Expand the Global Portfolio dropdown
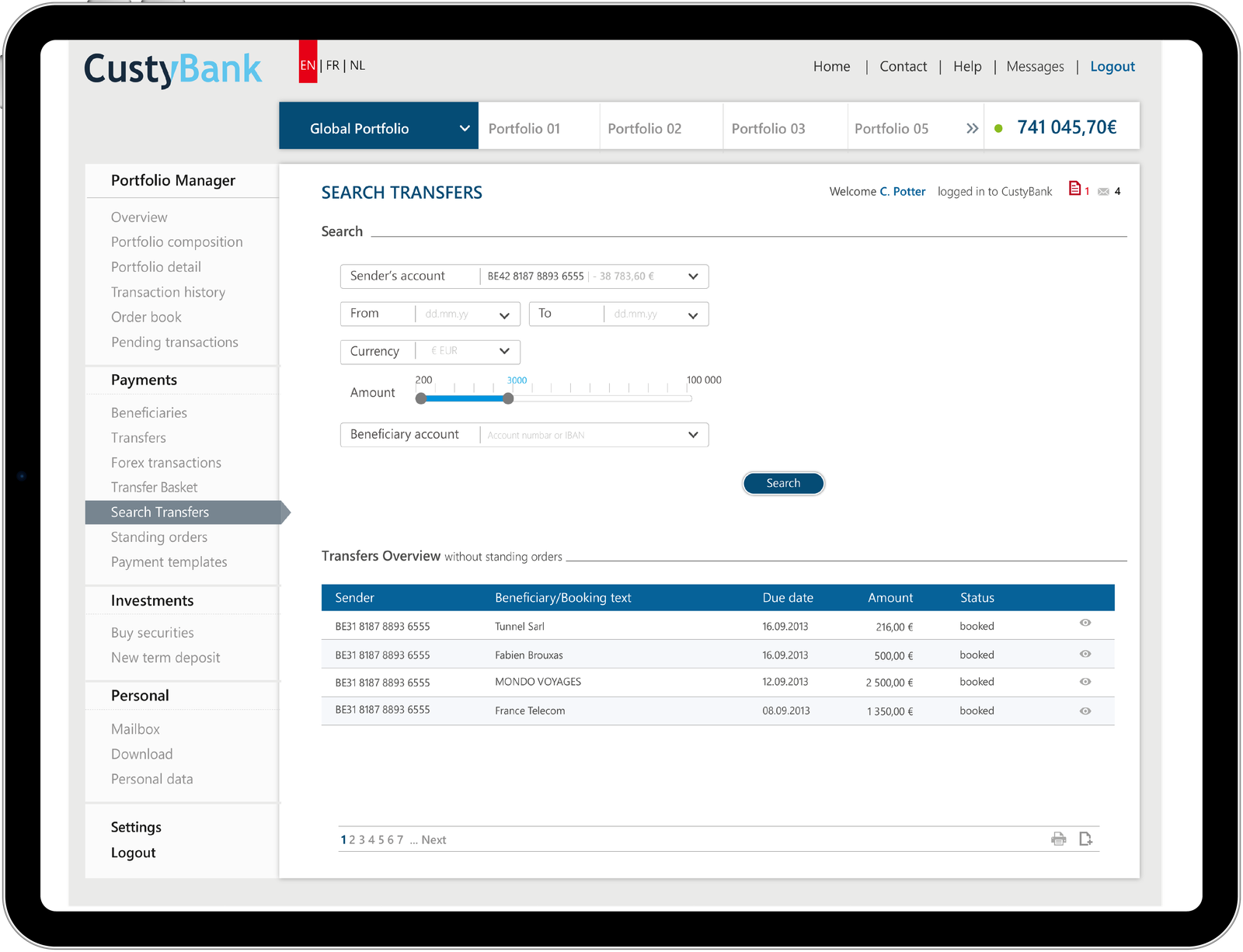Image resolution: width=1243 pixels, height=952 pixels. tap(464, 128)
